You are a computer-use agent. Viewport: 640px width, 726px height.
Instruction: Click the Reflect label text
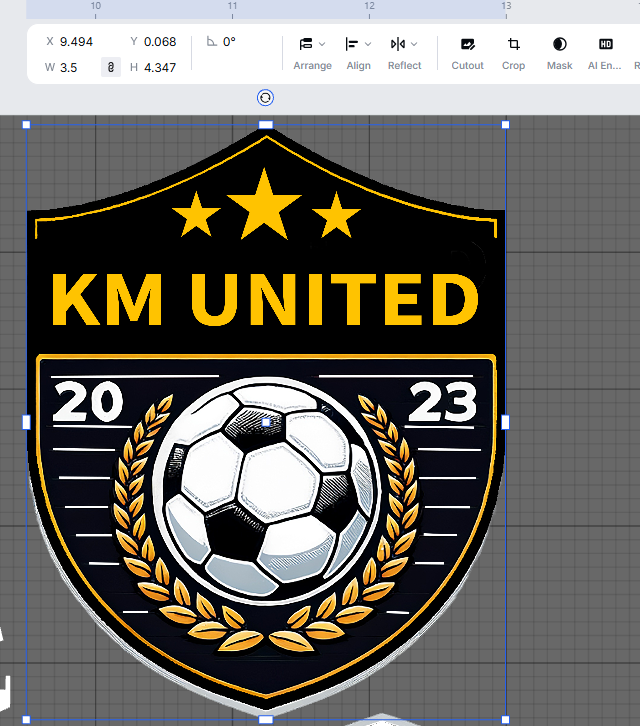pyautogui.click(x=404, y=66)
